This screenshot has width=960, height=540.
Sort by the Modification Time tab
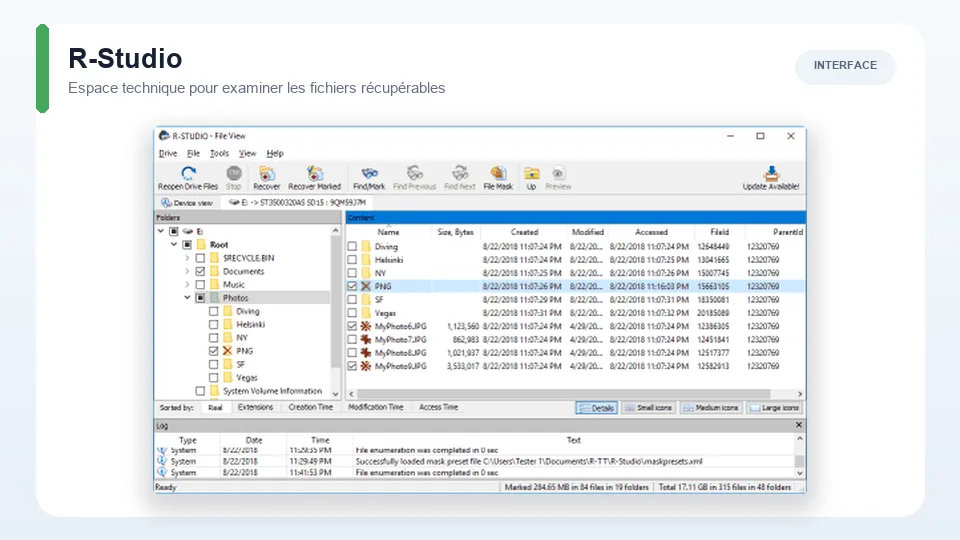[x=375, y=407]
